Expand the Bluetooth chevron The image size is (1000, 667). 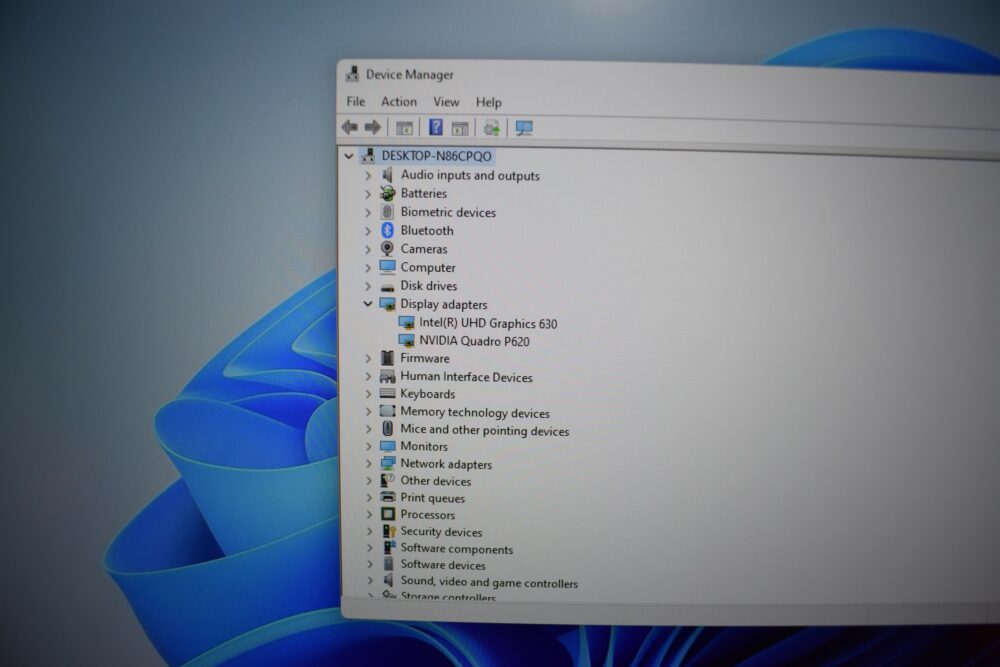point(368,230)
